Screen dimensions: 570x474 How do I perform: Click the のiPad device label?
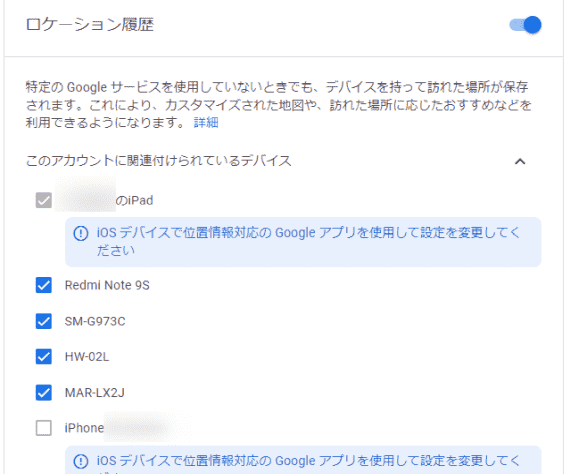[x=134, y=200]
